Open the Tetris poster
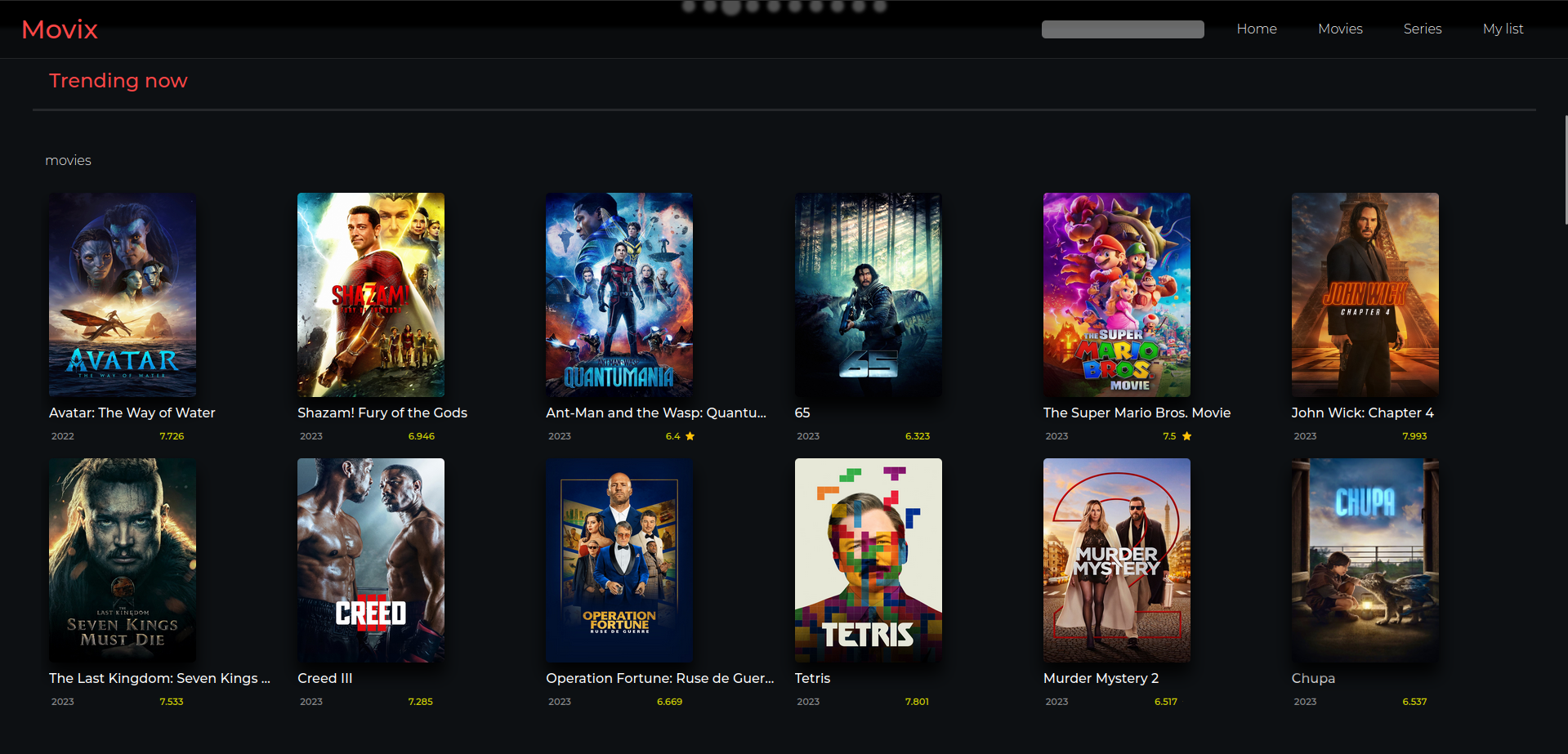The height and width of the screenshot is (754, 1568). click(869, 560)
